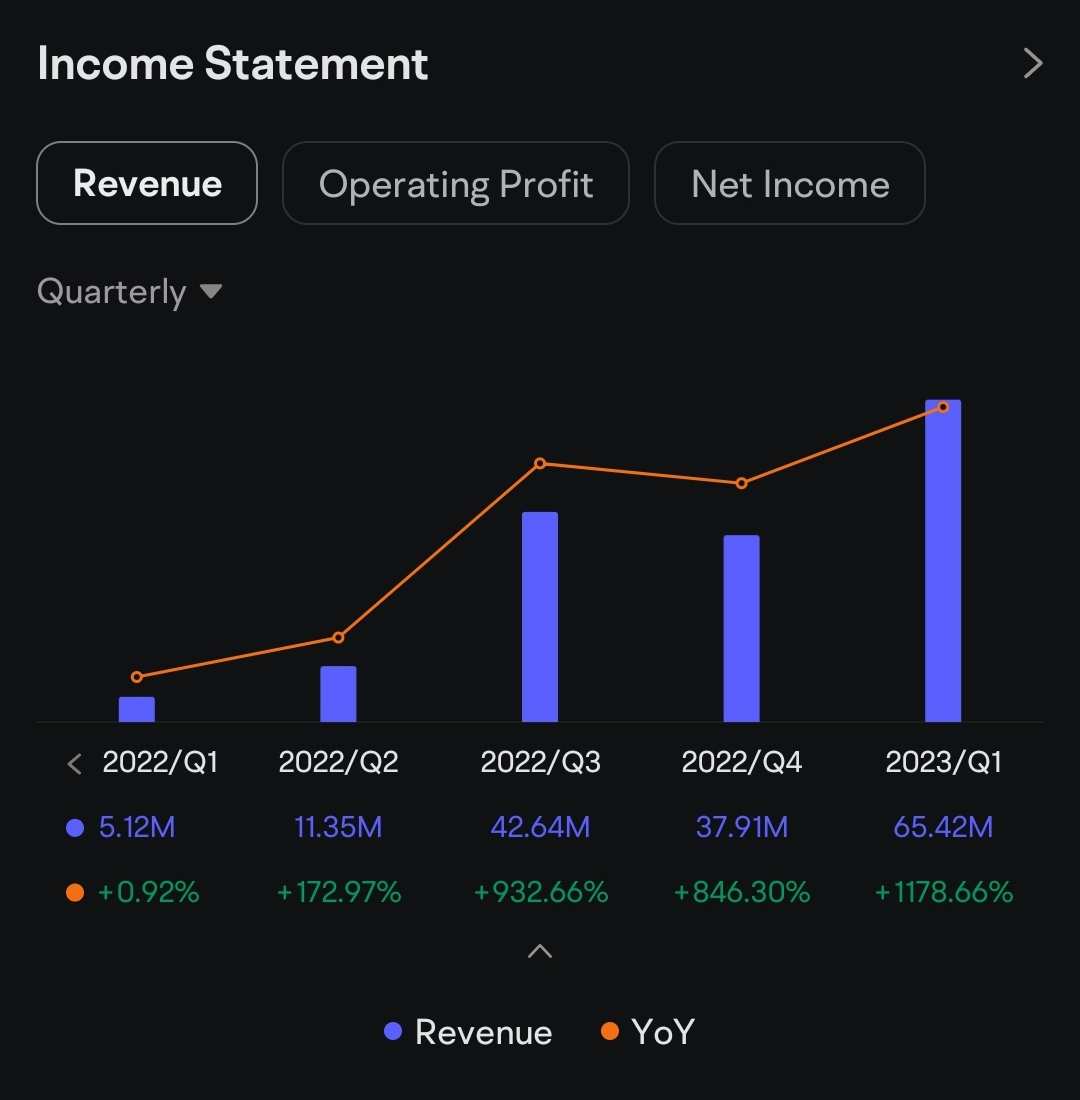This screenshot has height=1100, width=1080.
Task: Tap the 2022/Q2 YoY line point
Action: (338, 637)
